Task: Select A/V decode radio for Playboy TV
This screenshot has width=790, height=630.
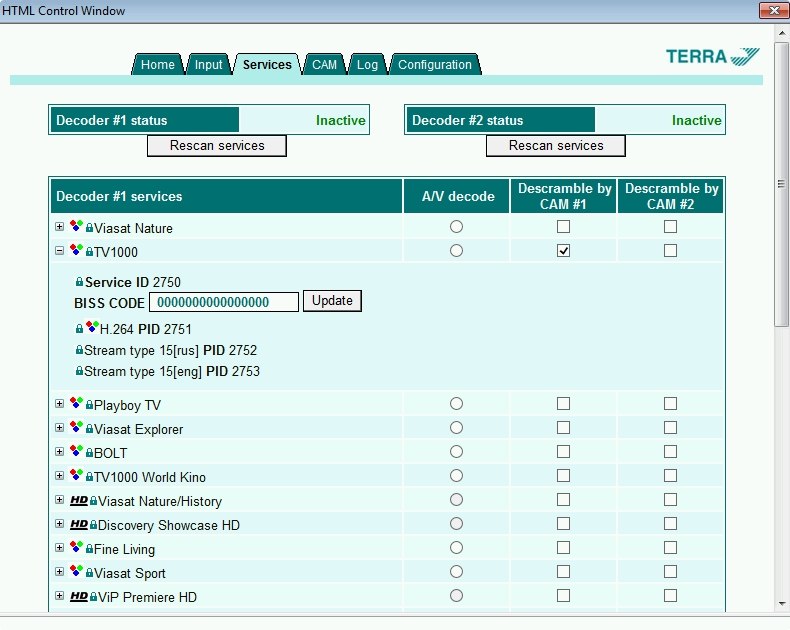Action: (456, 404)
